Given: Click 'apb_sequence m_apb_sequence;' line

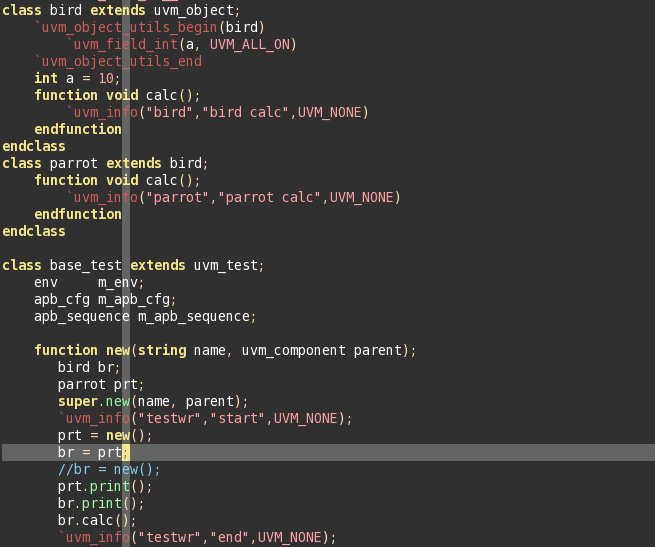Looking at the screenshot, I should pyautogui.click(x=145, y=316).
